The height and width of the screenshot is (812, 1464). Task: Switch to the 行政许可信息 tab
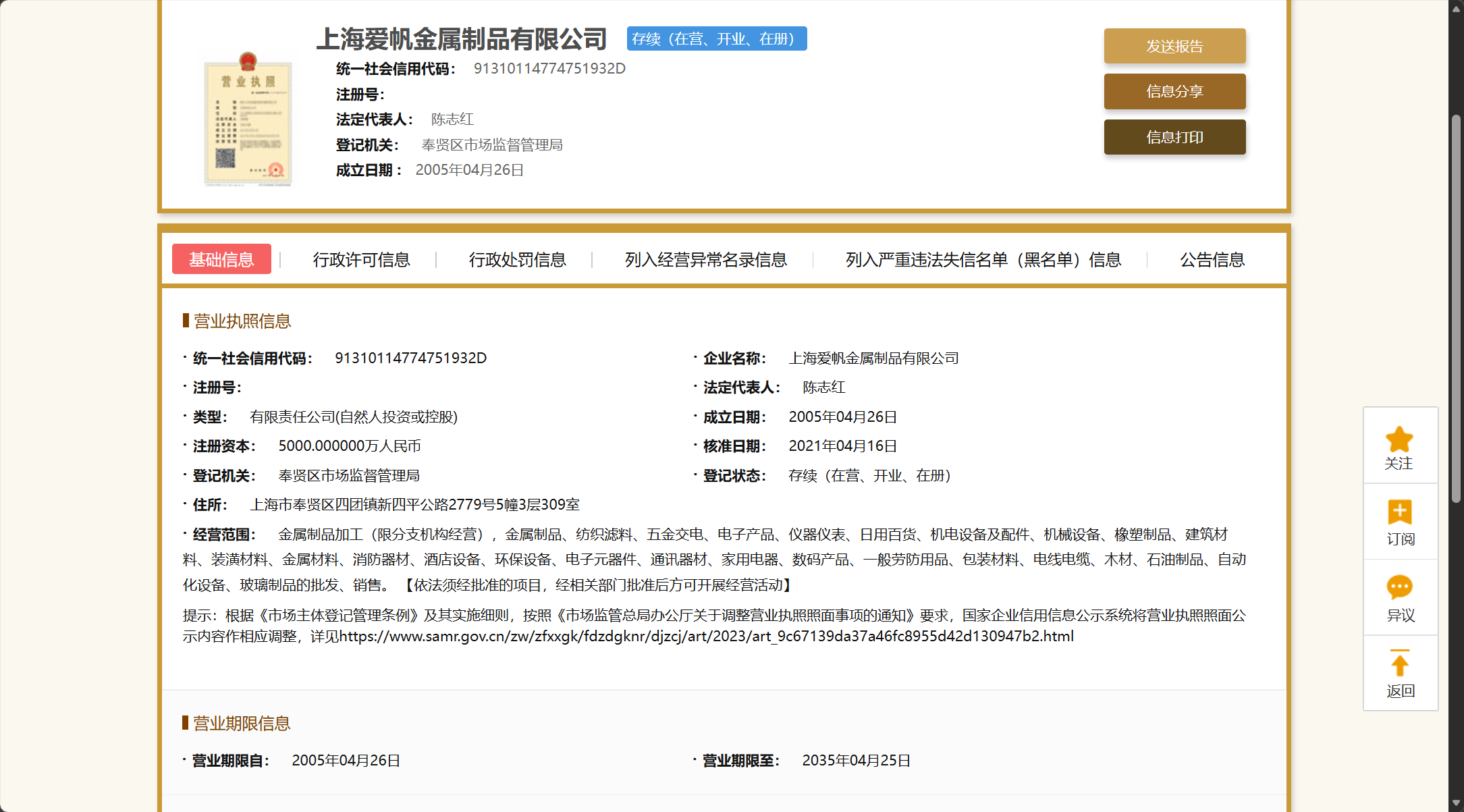pos(361,260)
